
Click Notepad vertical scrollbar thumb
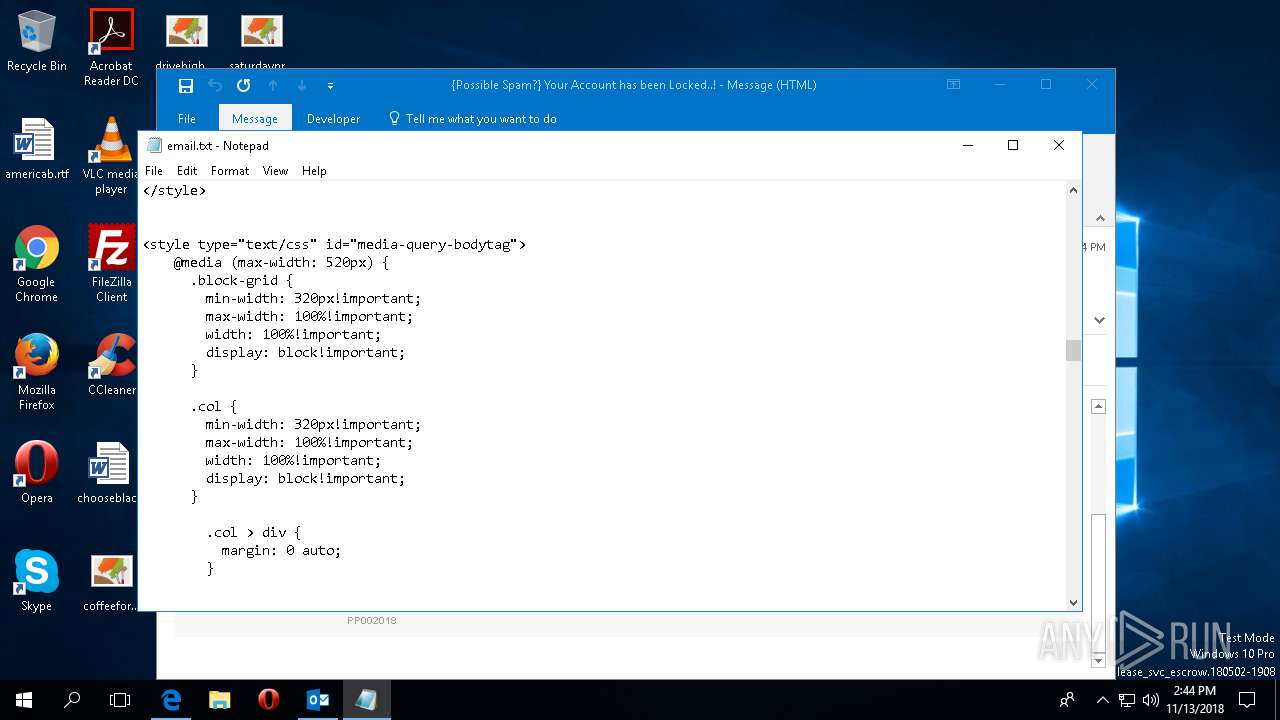[1073, 350]
